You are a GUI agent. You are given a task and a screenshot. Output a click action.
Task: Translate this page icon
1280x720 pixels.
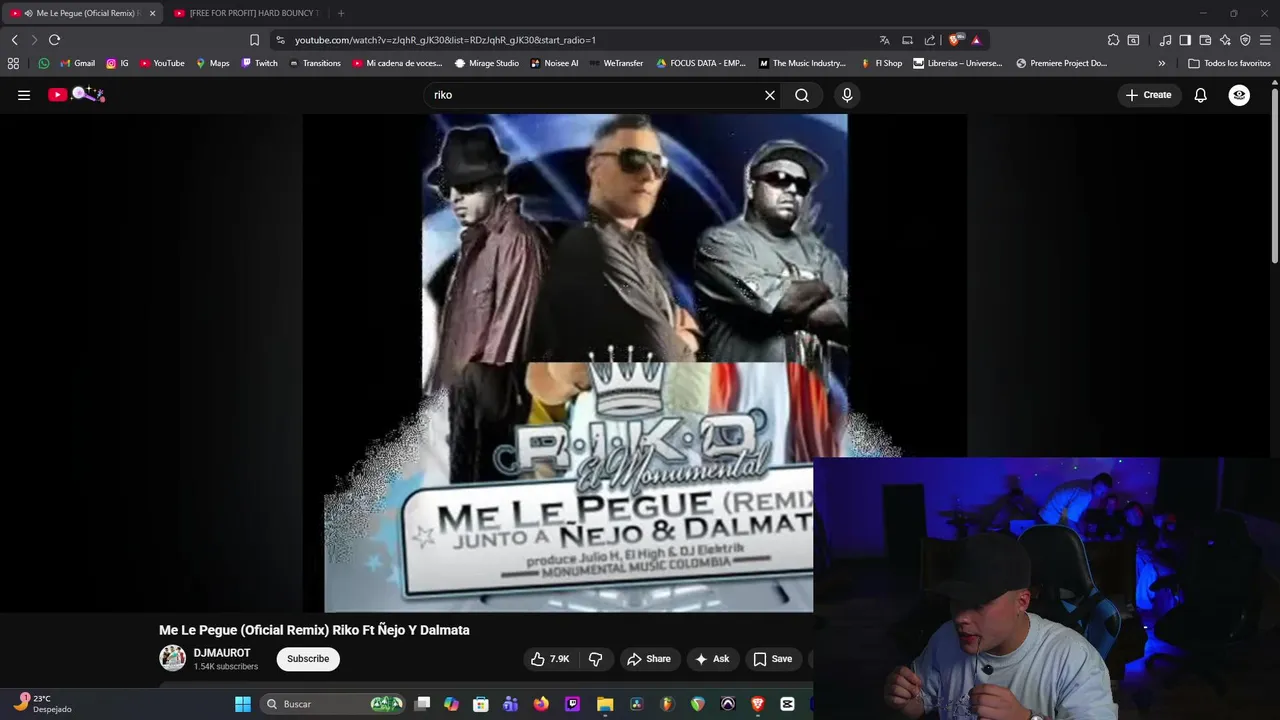click(x=884, y=40)
